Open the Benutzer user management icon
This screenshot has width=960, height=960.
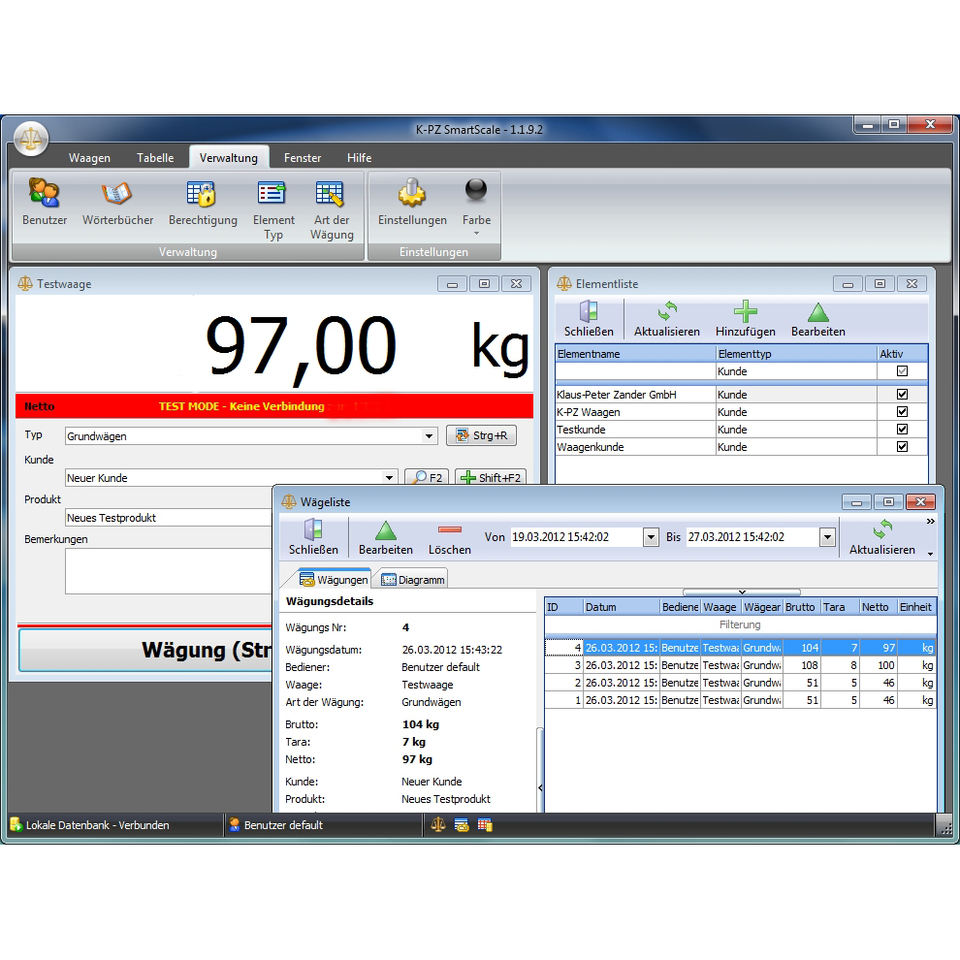pyautogui.click(x=44, y=203)
